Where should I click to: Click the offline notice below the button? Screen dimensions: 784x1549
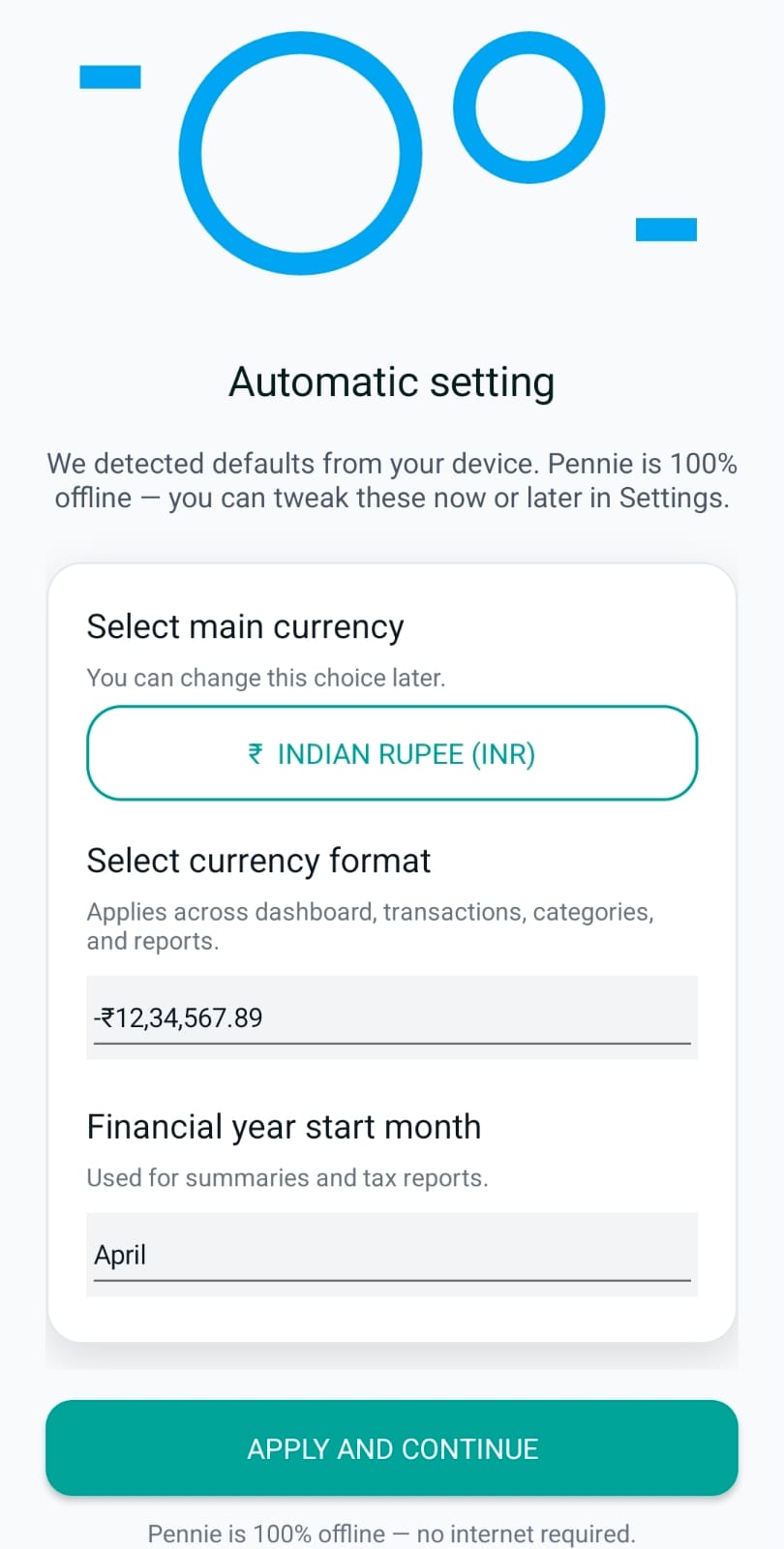pyautogui.click(x=392, y=1534)
